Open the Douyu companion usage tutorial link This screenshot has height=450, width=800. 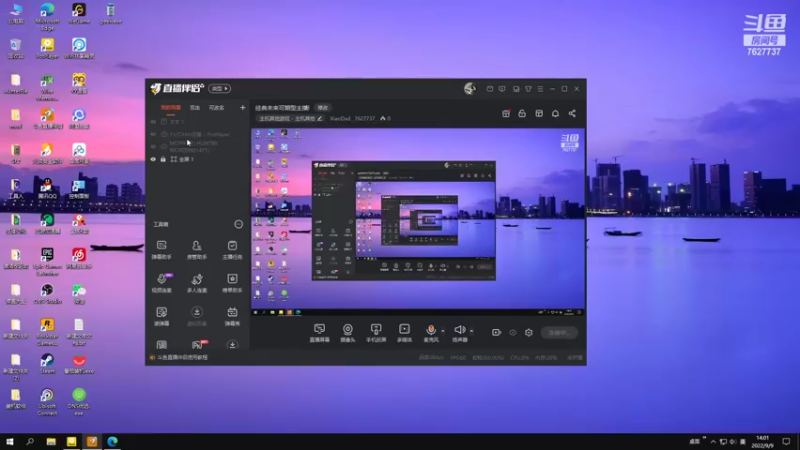(x=183, y=358)
